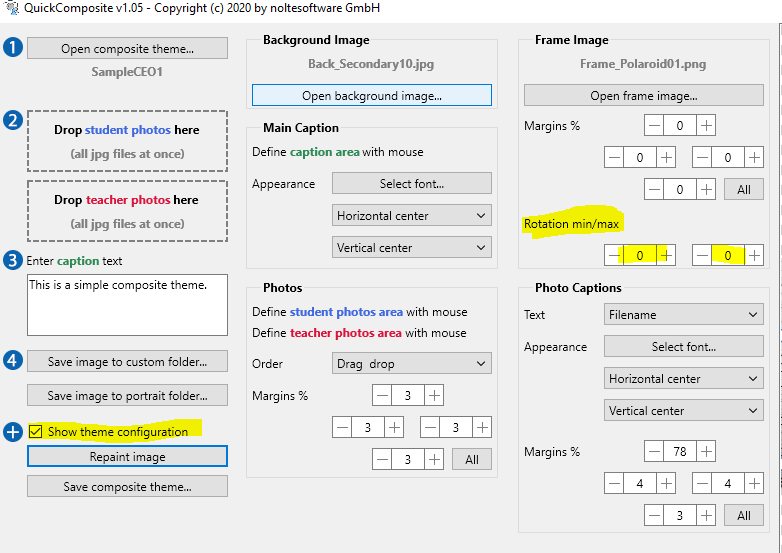The image size is (782, 553).
Task: Click the Rotation max value field
Action: [x=728, y=255]
